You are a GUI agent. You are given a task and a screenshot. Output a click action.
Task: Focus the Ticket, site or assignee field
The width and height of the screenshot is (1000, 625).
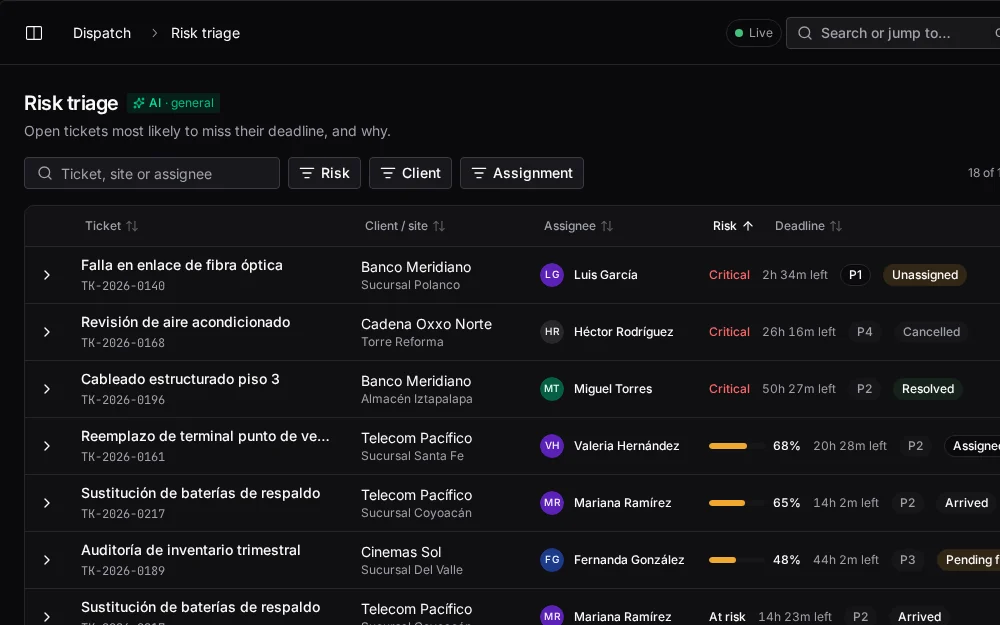[152, 173]
